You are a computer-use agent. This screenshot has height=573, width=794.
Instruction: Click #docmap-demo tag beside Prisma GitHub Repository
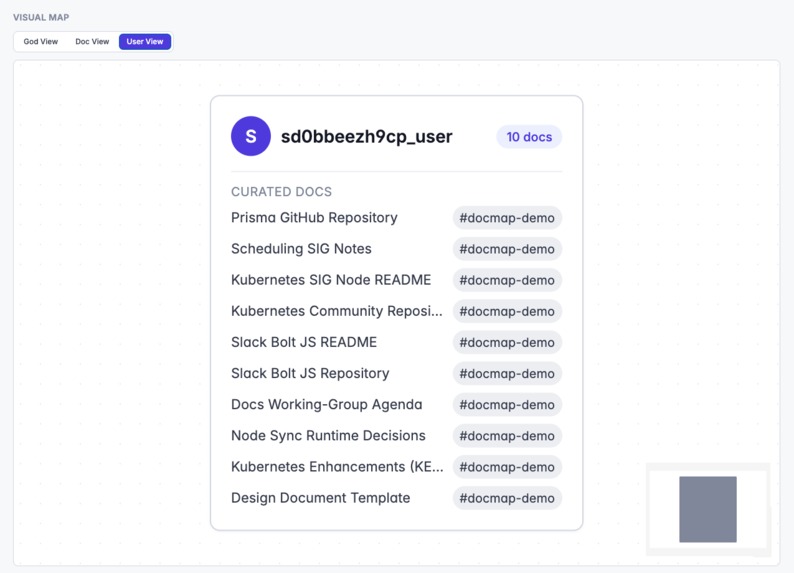pos(507,218)
